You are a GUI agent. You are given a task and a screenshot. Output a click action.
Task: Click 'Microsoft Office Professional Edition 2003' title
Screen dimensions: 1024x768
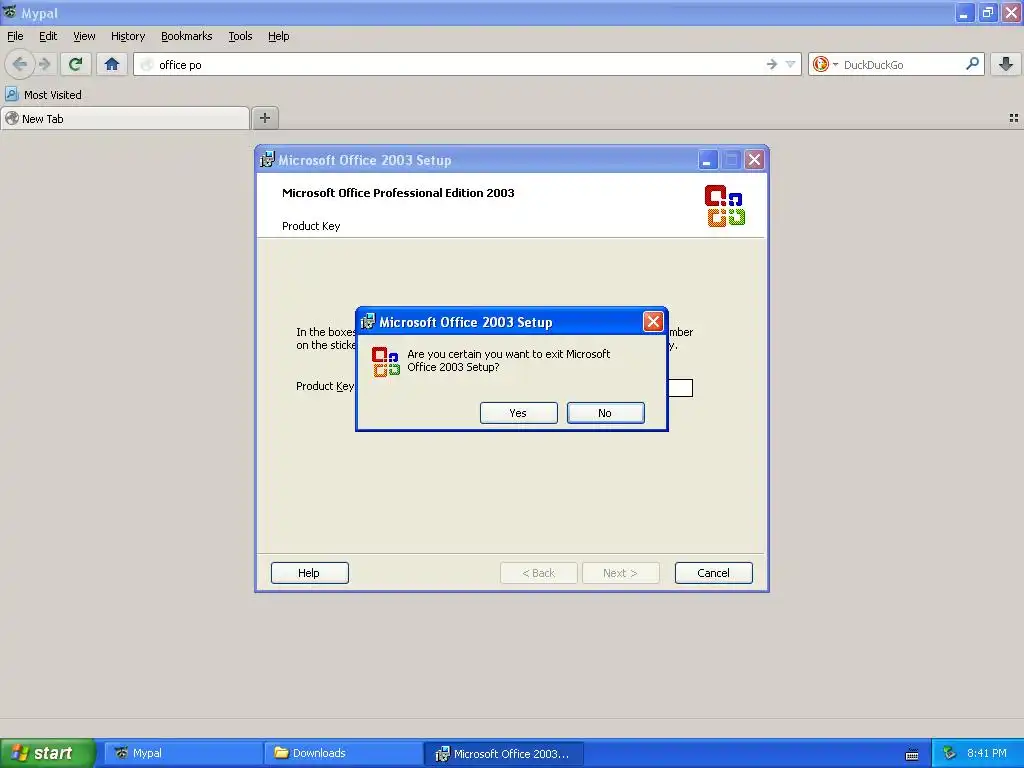pyautogui.click(x=398, y=193)
